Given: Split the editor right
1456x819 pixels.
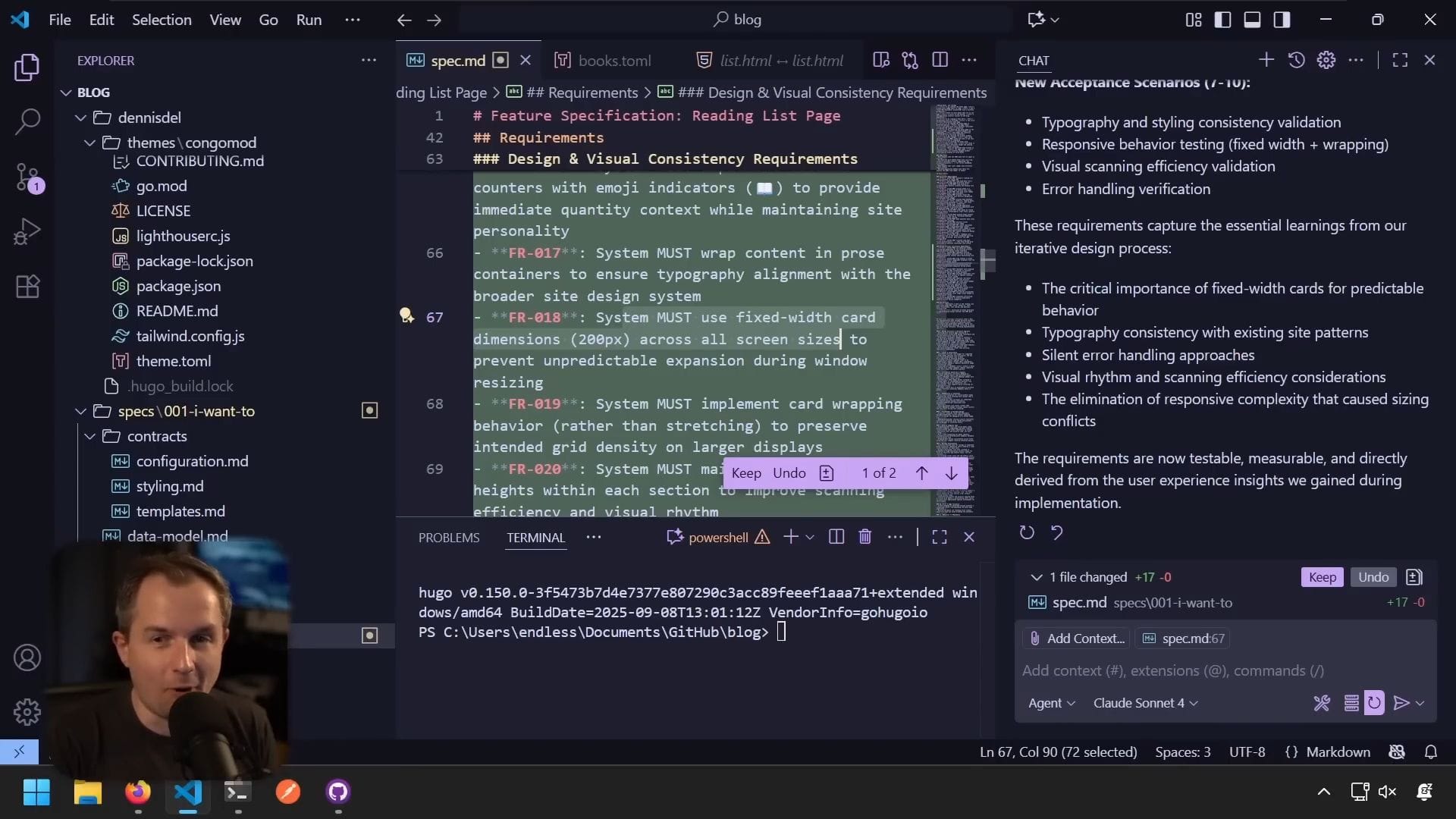Looking at the screenshot, I should (940, 60).
